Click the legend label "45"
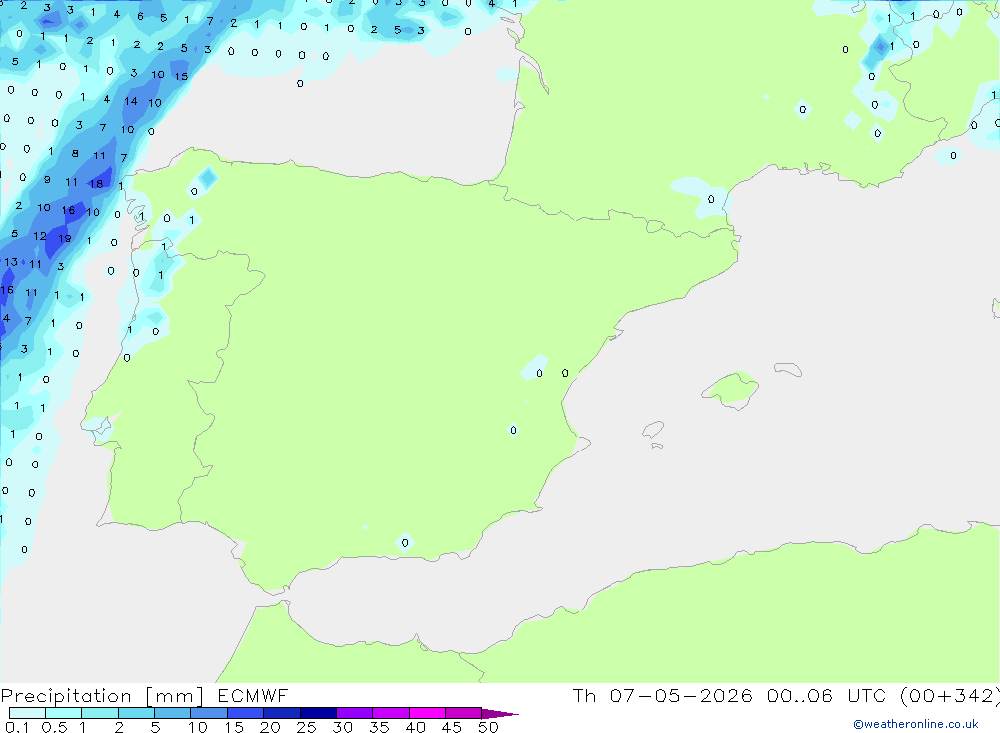 (x=452, y=727)
